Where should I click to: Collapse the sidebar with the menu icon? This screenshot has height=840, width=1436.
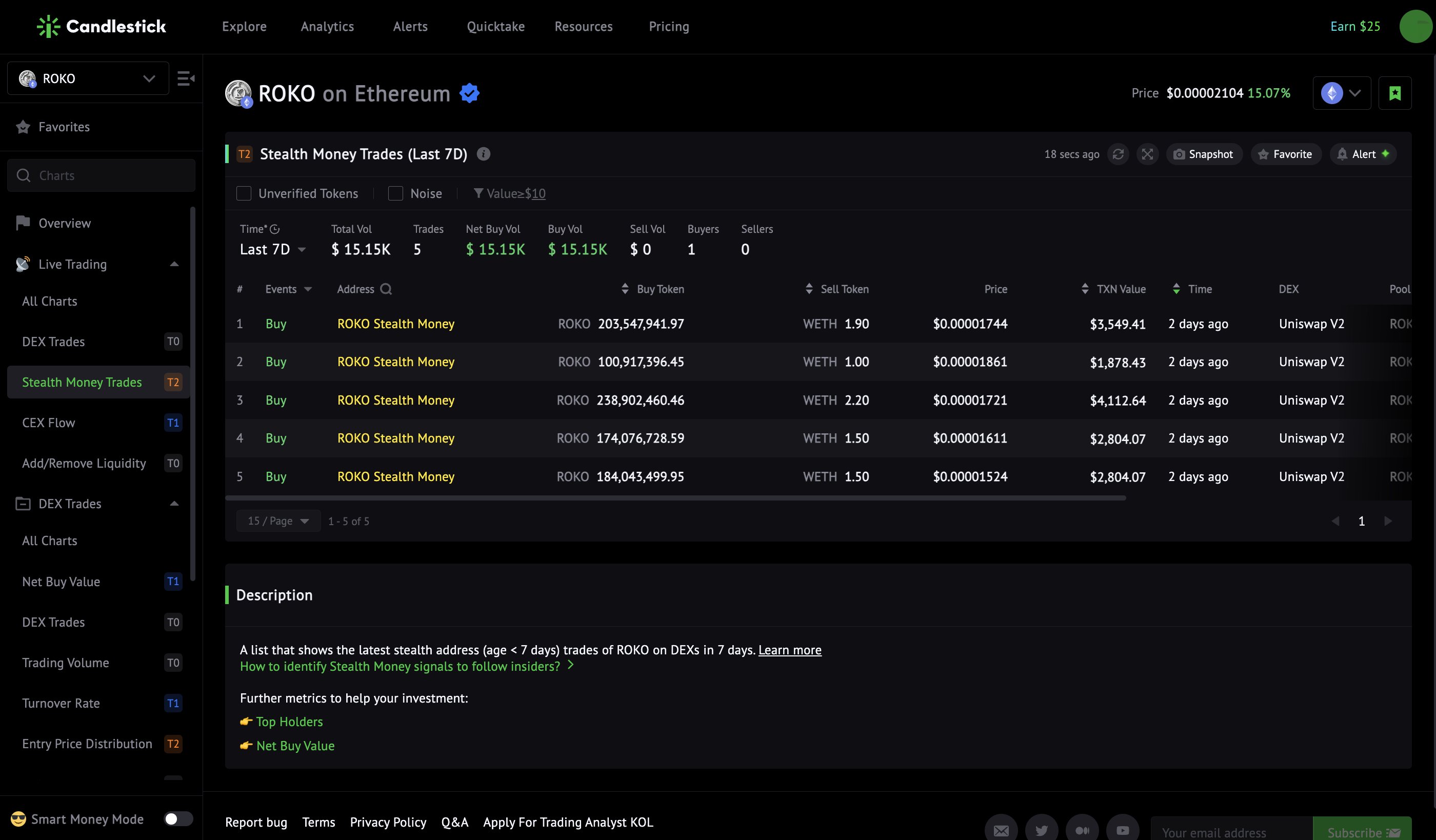click(x=186, y=78)
